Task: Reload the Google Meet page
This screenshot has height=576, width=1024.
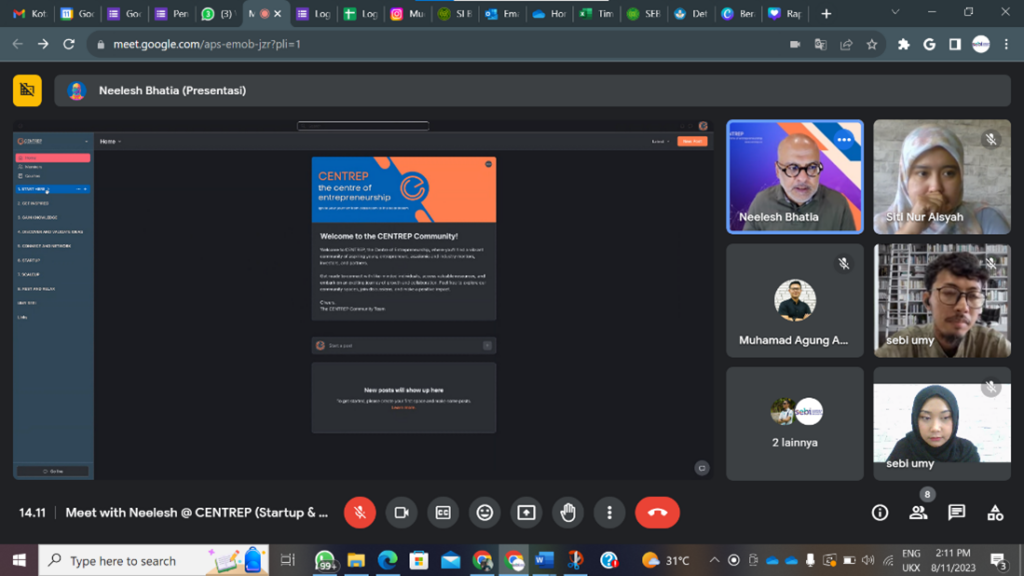Action: tap(69, 44)
